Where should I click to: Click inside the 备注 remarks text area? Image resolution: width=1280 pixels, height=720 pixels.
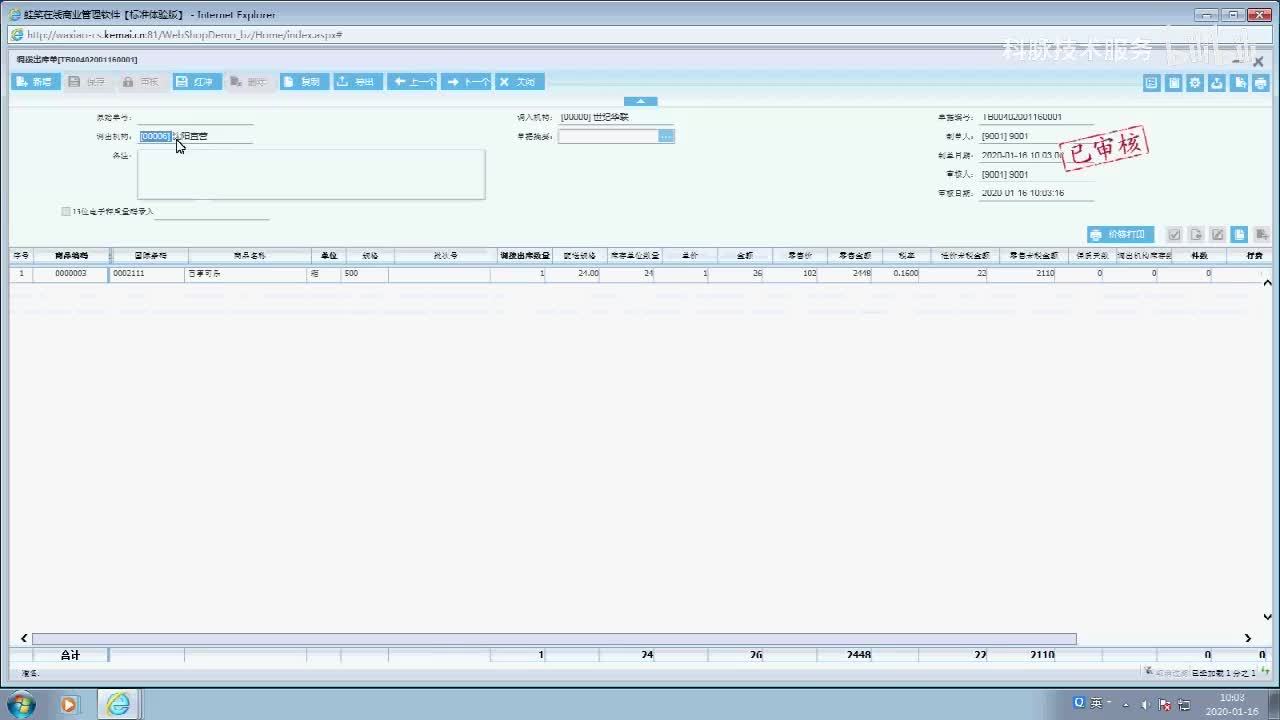pos(310,175)
